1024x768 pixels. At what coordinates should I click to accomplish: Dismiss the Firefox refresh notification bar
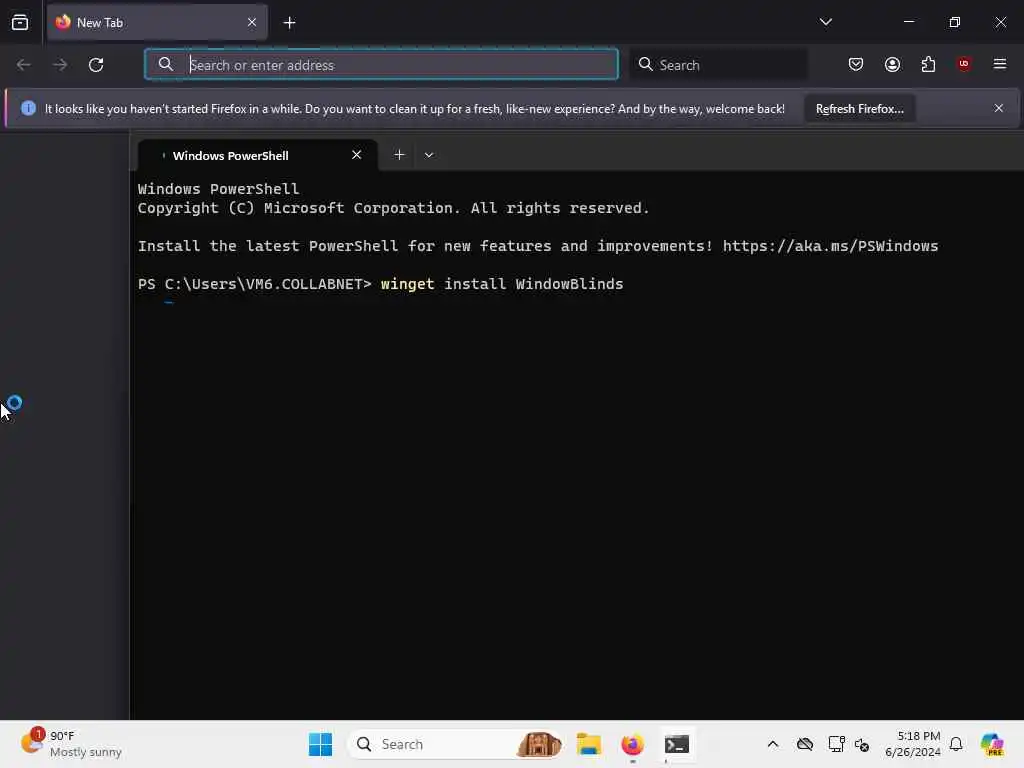point(999,108)
